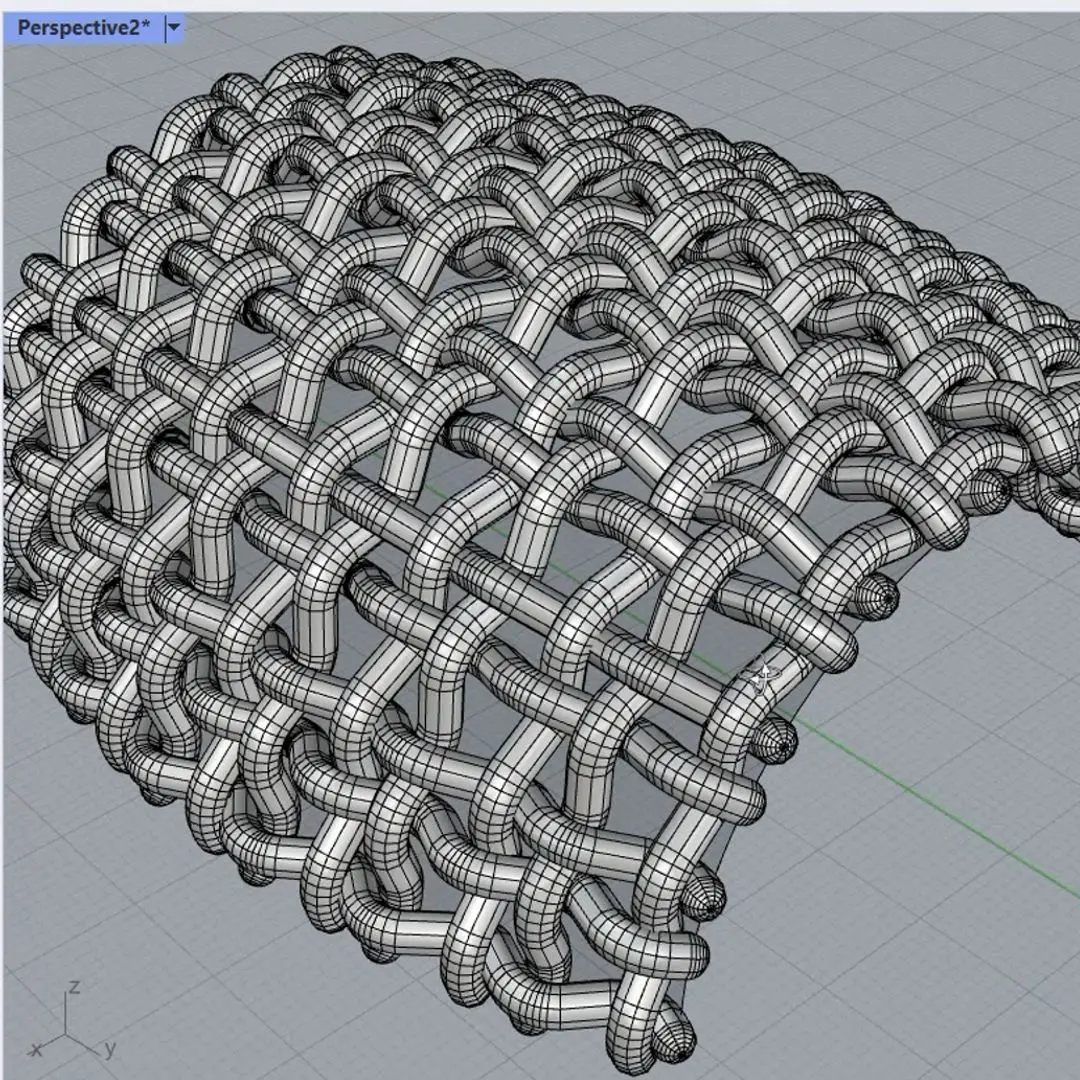The width and height of the screenshot is (1080, 1080).
Task: Click the Perspective2* viewport title label
Action: tap(84, 28)
